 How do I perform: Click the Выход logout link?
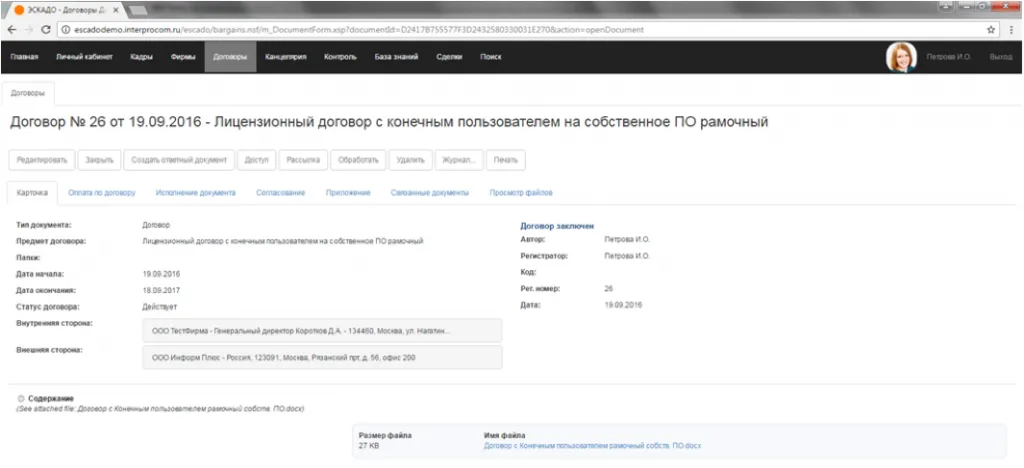tap(1000, 58)
